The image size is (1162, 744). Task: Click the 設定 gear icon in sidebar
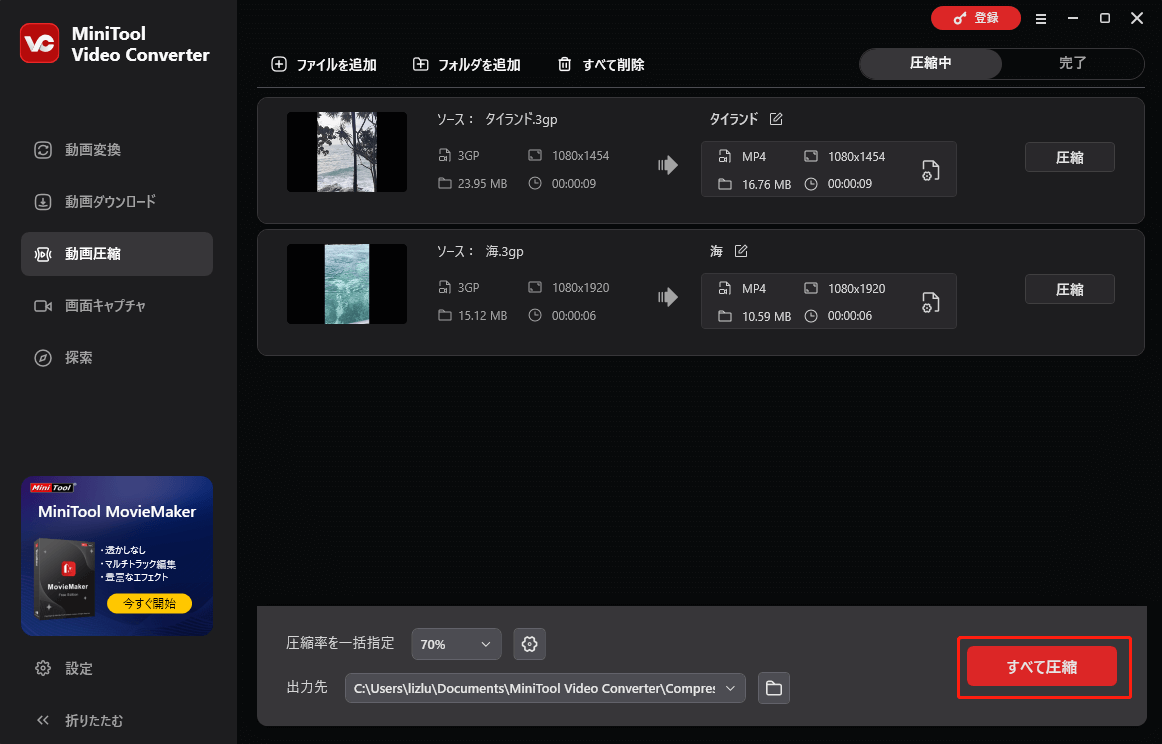[x=43, y=668]
